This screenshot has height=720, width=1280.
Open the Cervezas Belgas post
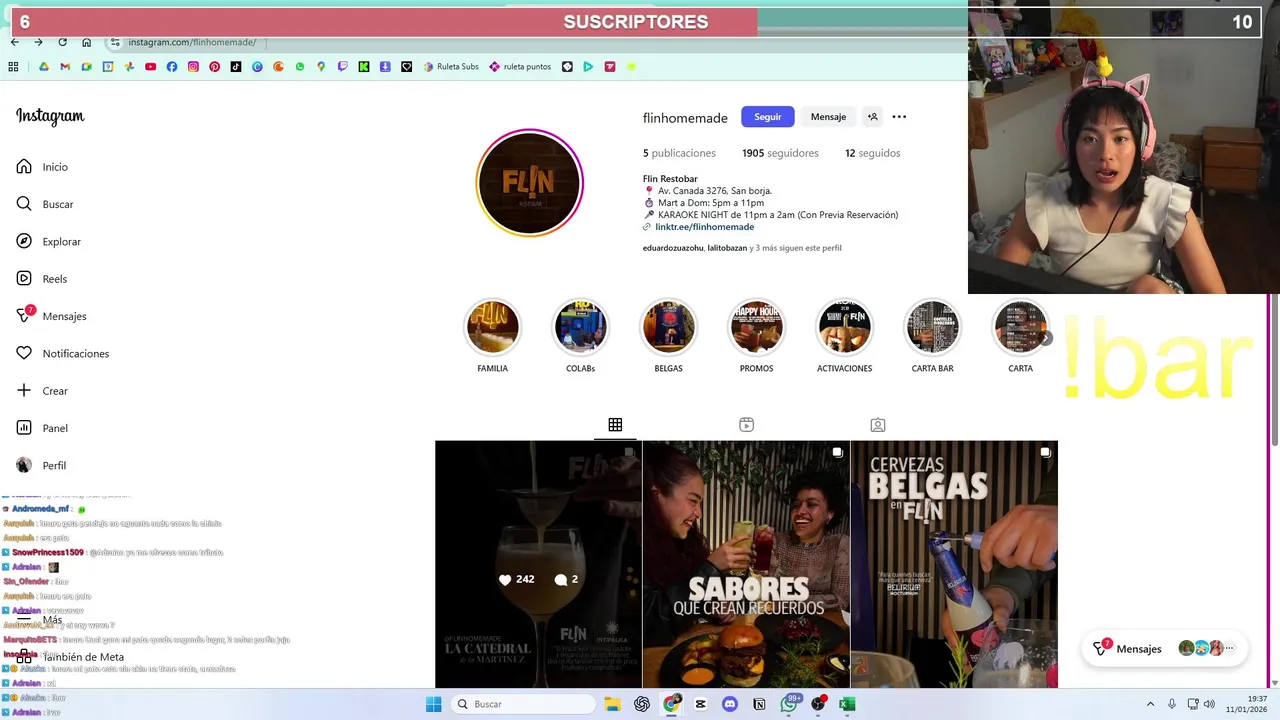pos(954,564)
